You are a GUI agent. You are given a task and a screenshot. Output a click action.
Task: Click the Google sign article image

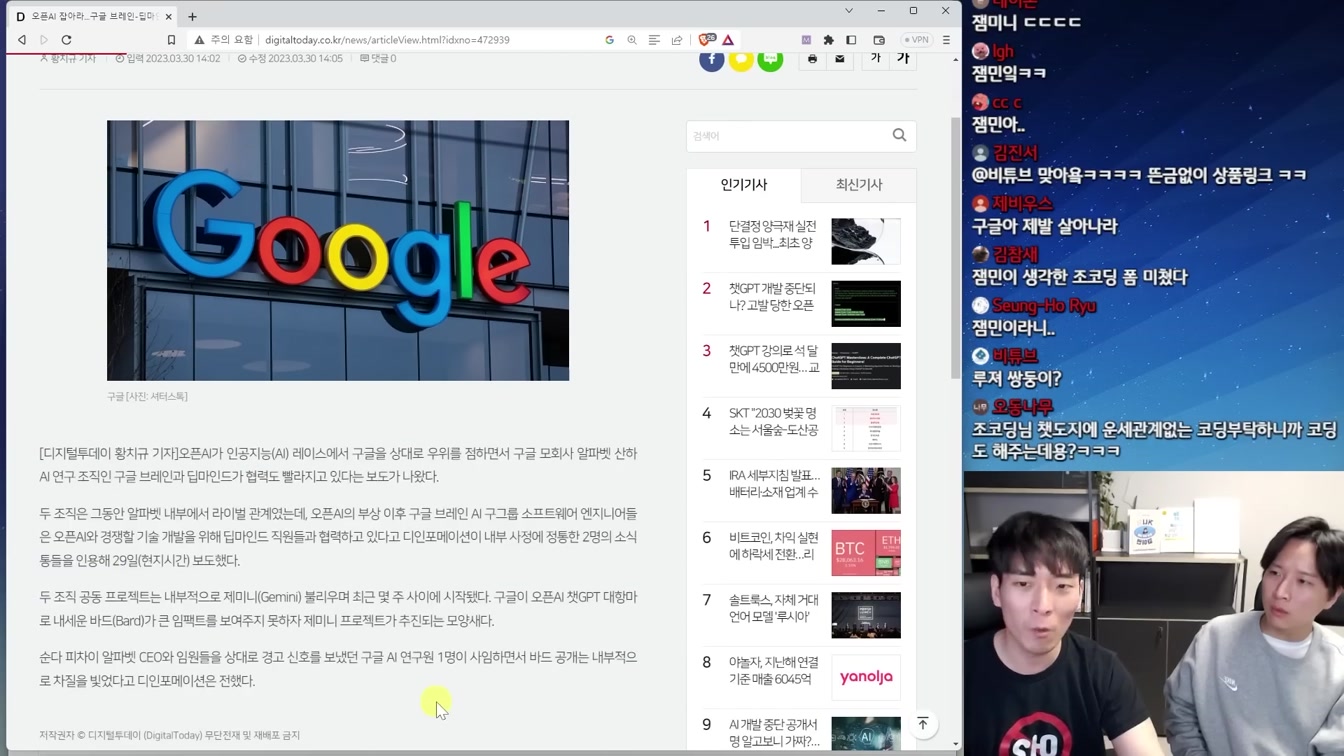click(x=338, y=250)
